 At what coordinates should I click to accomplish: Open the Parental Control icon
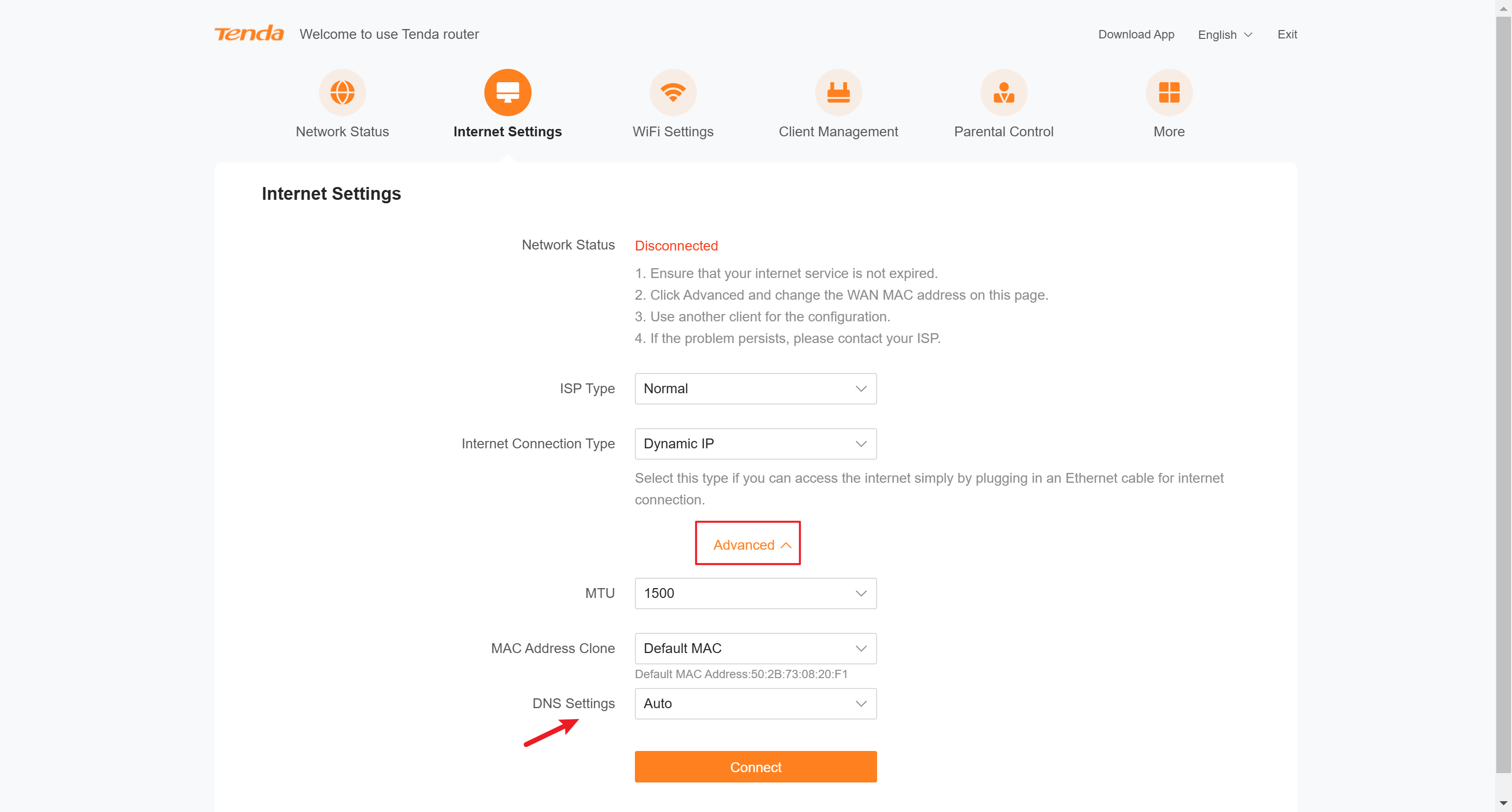[x=1003, y=92]
